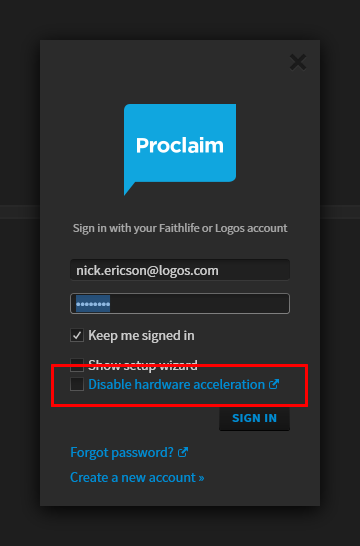Click the speech bubble tail of the logo

coord(130,188)
